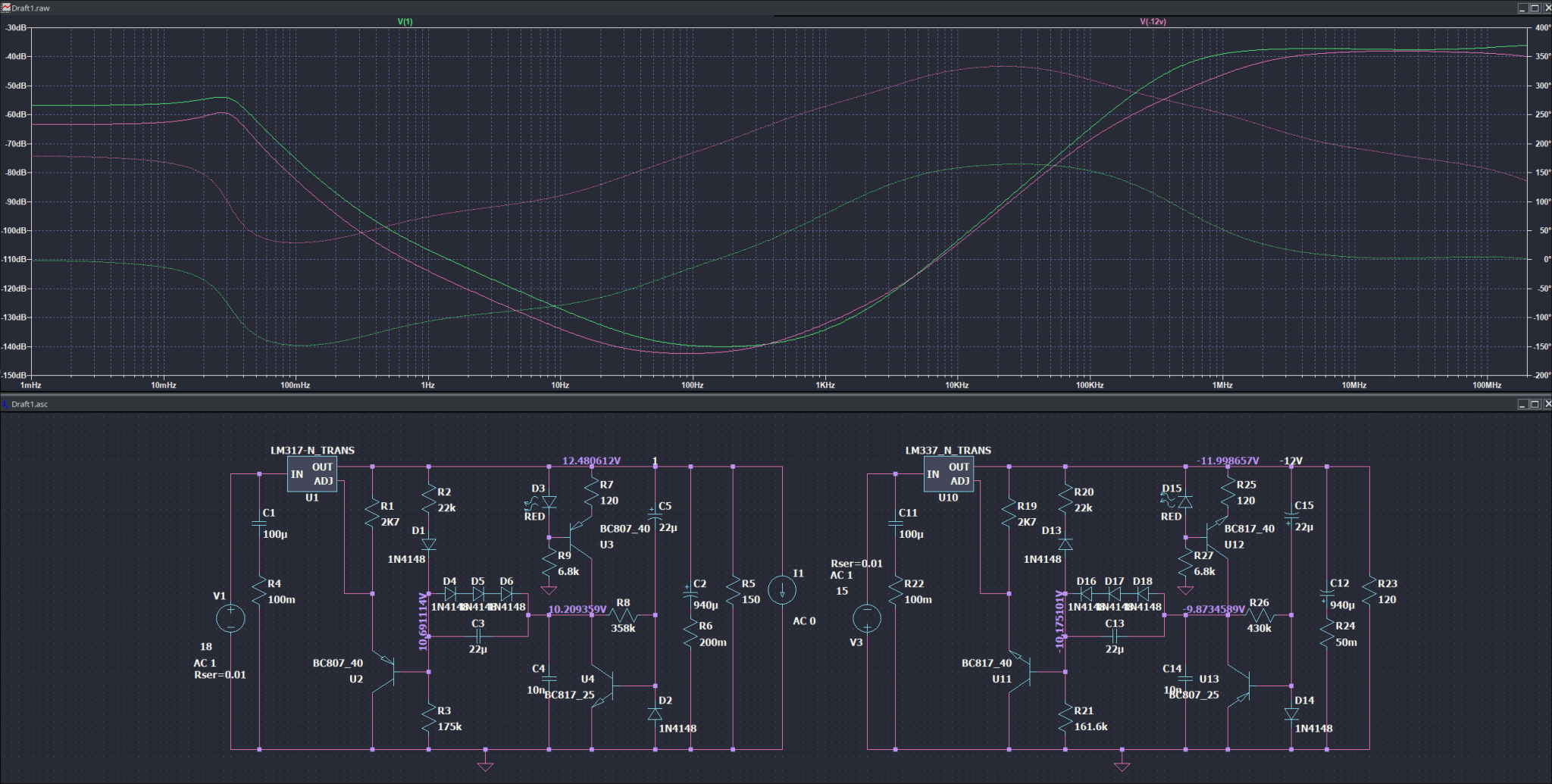The height and width of the screenshot is (784, 1552).
Task: Click current source I1 symbol
Action: pos(782,589)
